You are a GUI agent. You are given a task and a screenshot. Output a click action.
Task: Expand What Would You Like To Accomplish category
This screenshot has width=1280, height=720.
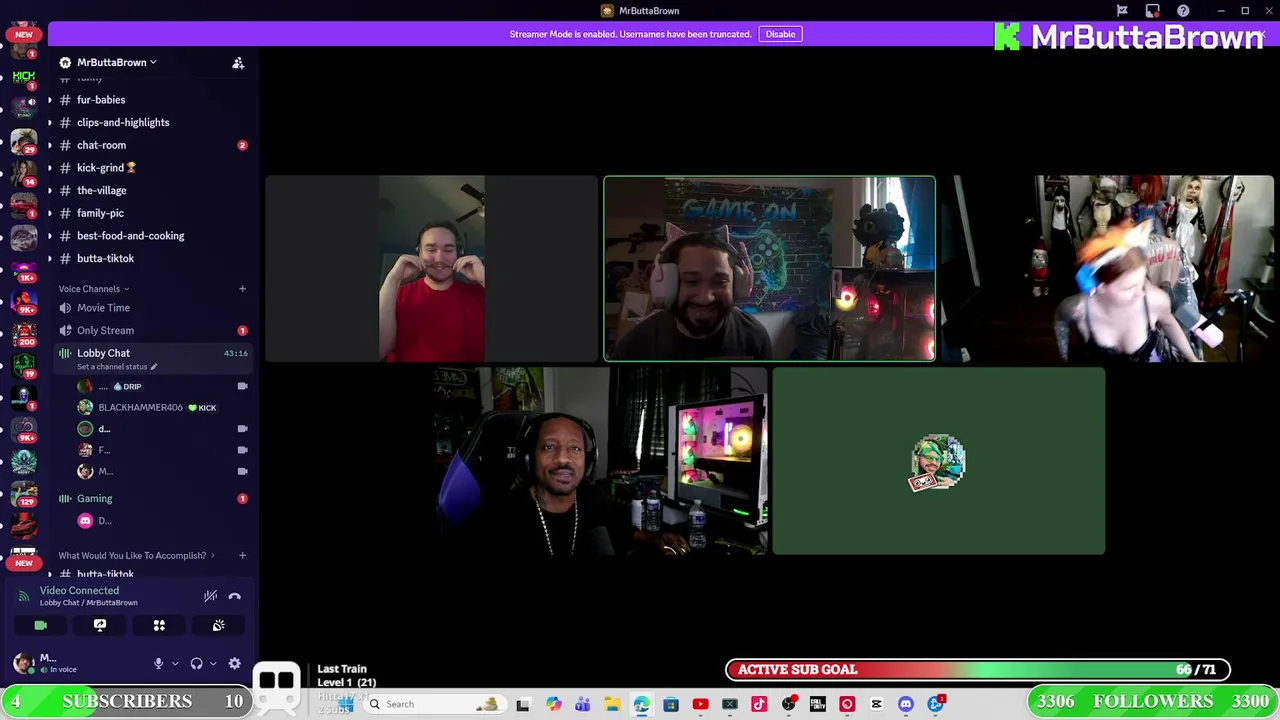click(136, 555)
